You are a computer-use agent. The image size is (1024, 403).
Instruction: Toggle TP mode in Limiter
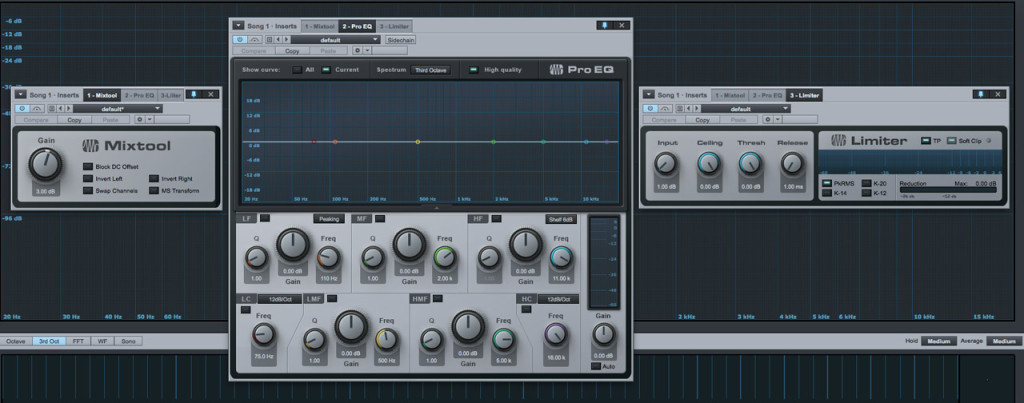tap(926, 140)
